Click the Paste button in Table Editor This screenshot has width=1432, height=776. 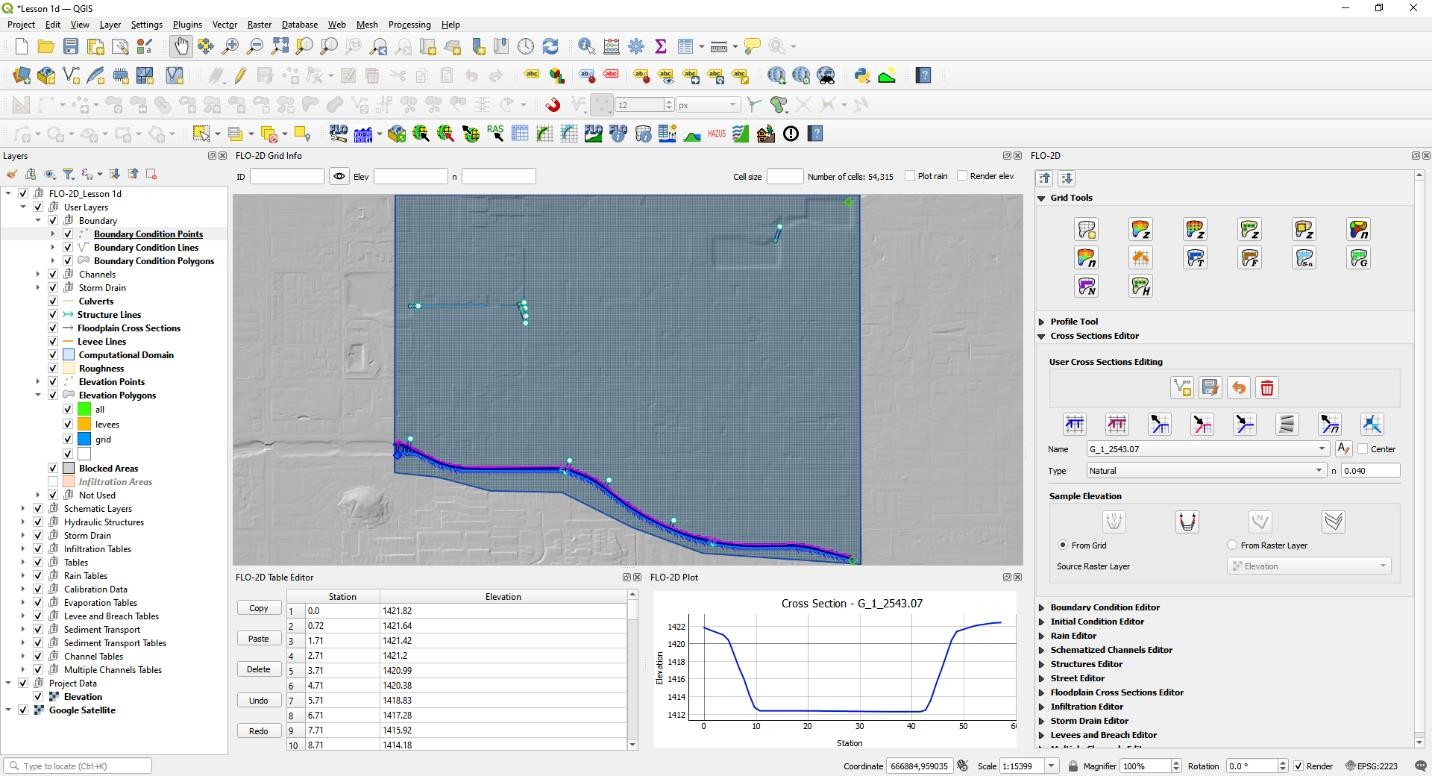coord(258,638)
